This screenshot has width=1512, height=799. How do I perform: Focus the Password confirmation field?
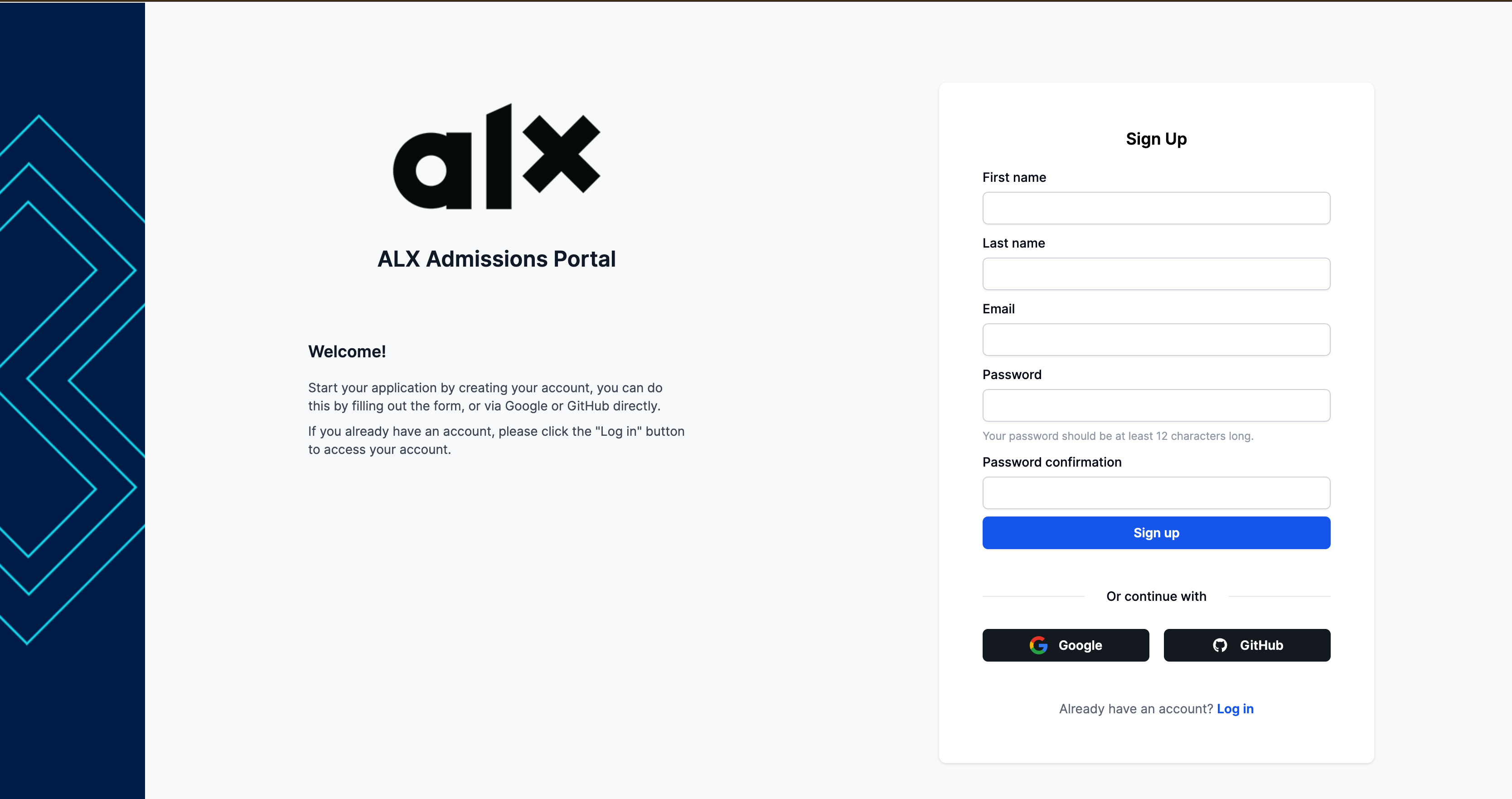point(1156,492)
